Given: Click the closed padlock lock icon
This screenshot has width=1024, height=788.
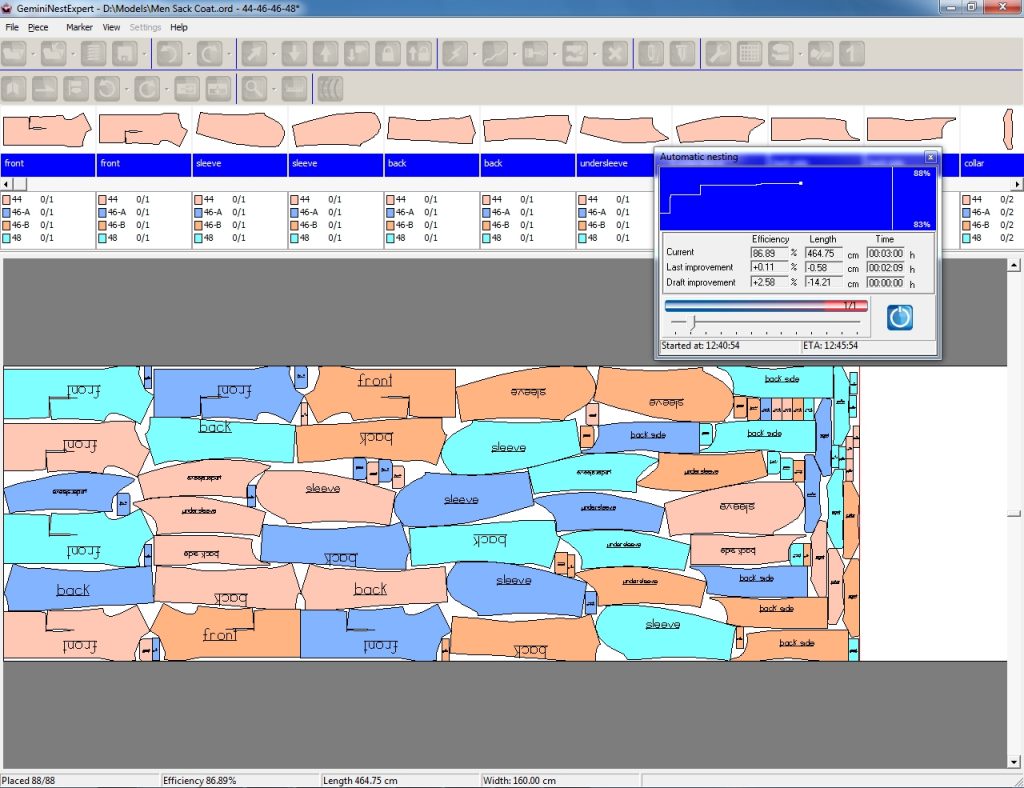Looking at the screenshot, I should tap(387, 53).
